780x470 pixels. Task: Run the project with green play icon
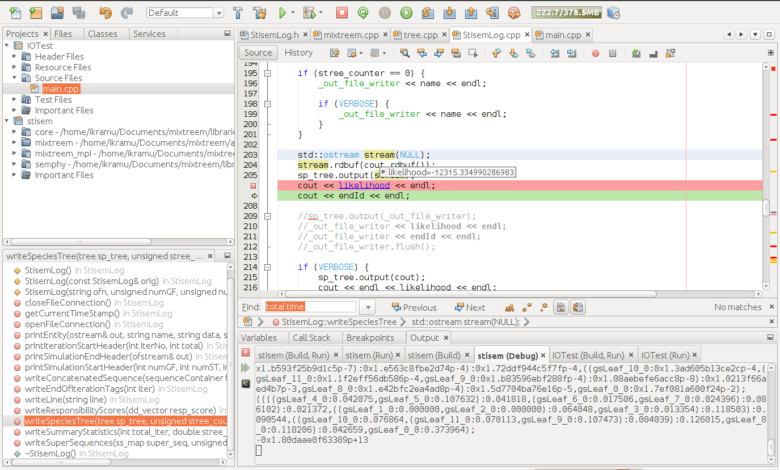[284, 13]
